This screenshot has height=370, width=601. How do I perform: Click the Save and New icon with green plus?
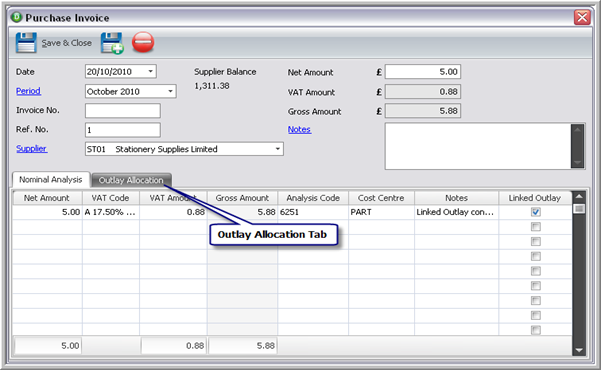coord(112,43)
